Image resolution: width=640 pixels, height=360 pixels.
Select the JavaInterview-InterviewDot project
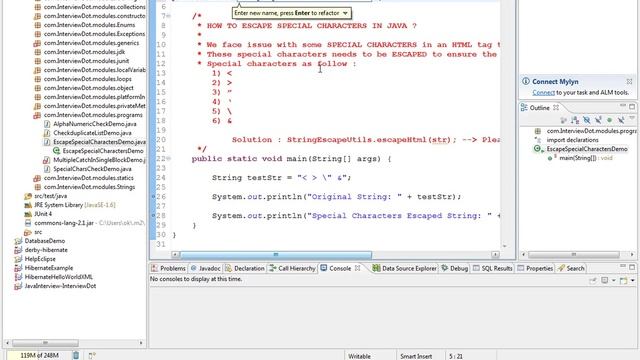point(60,286)
